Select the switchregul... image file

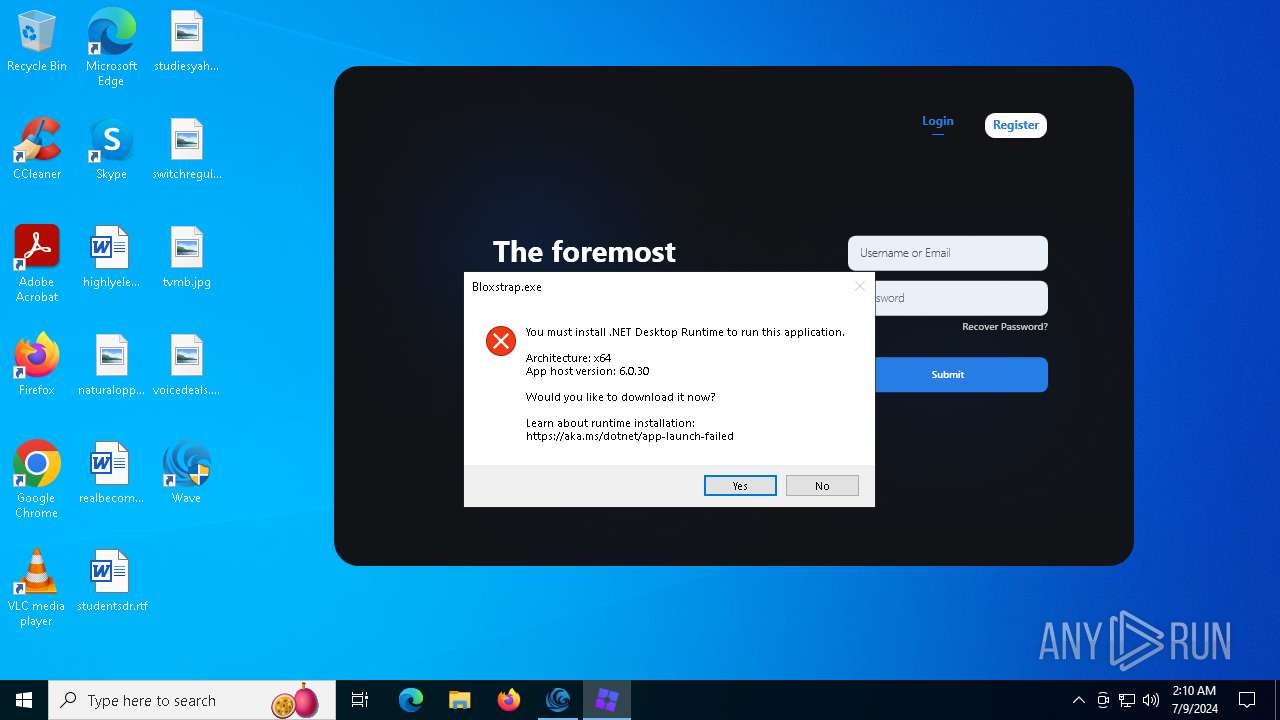coord(186,150)
